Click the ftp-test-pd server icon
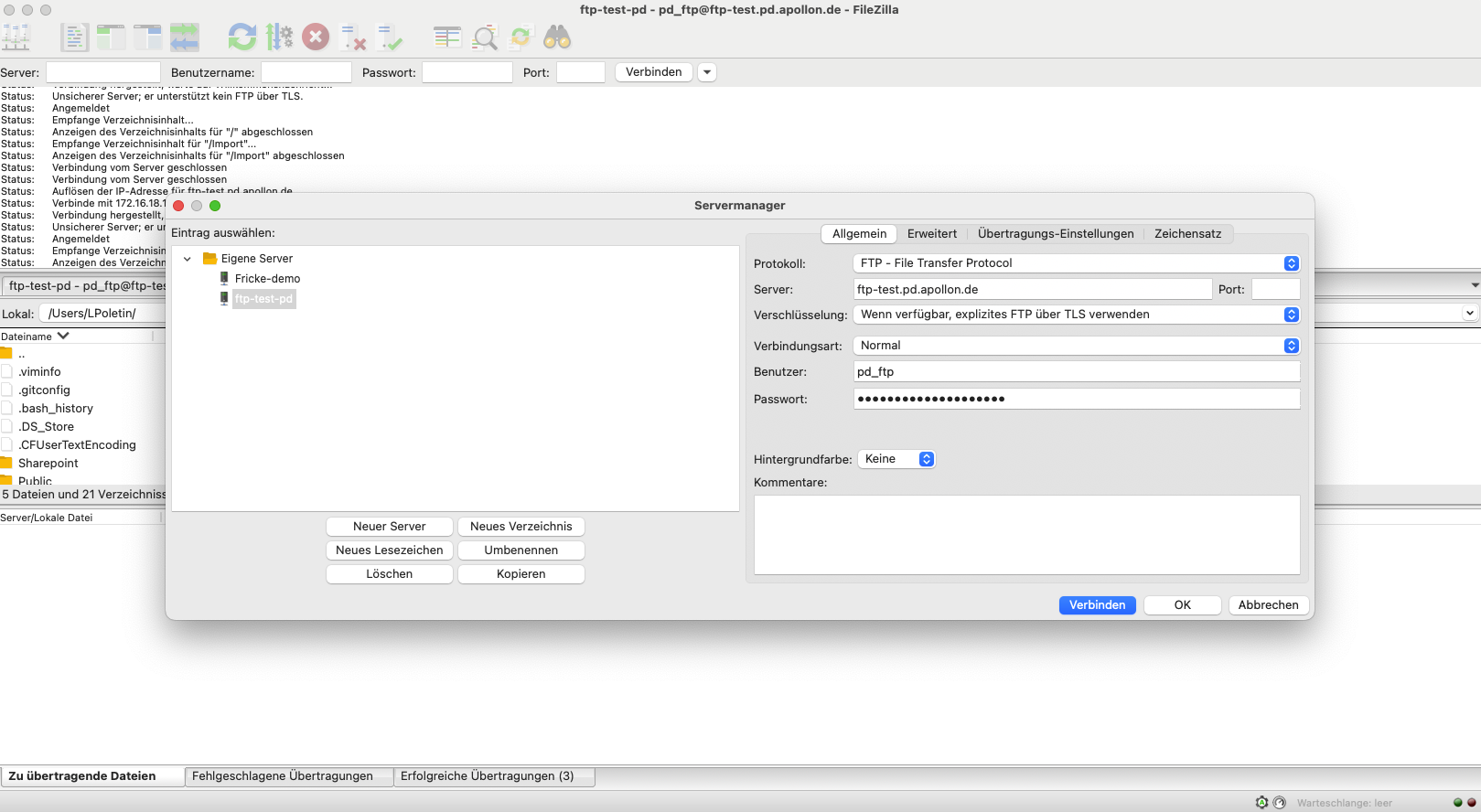The height and width of the screenshot is (812, 1481). point(224,298)
